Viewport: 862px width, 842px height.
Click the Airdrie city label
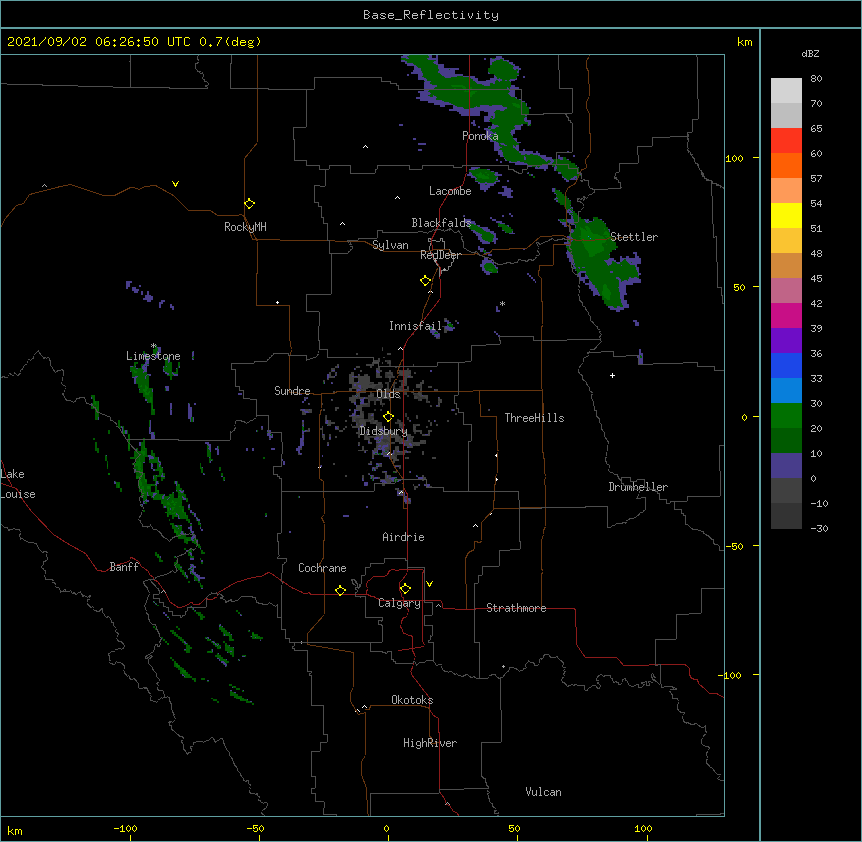click(403, 537)
